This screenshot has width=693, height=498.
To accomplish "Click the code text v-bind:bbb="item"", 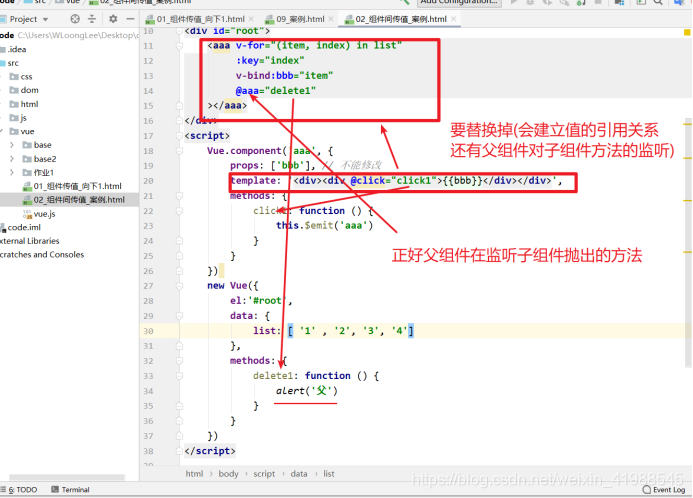I will tap(284, 76).
